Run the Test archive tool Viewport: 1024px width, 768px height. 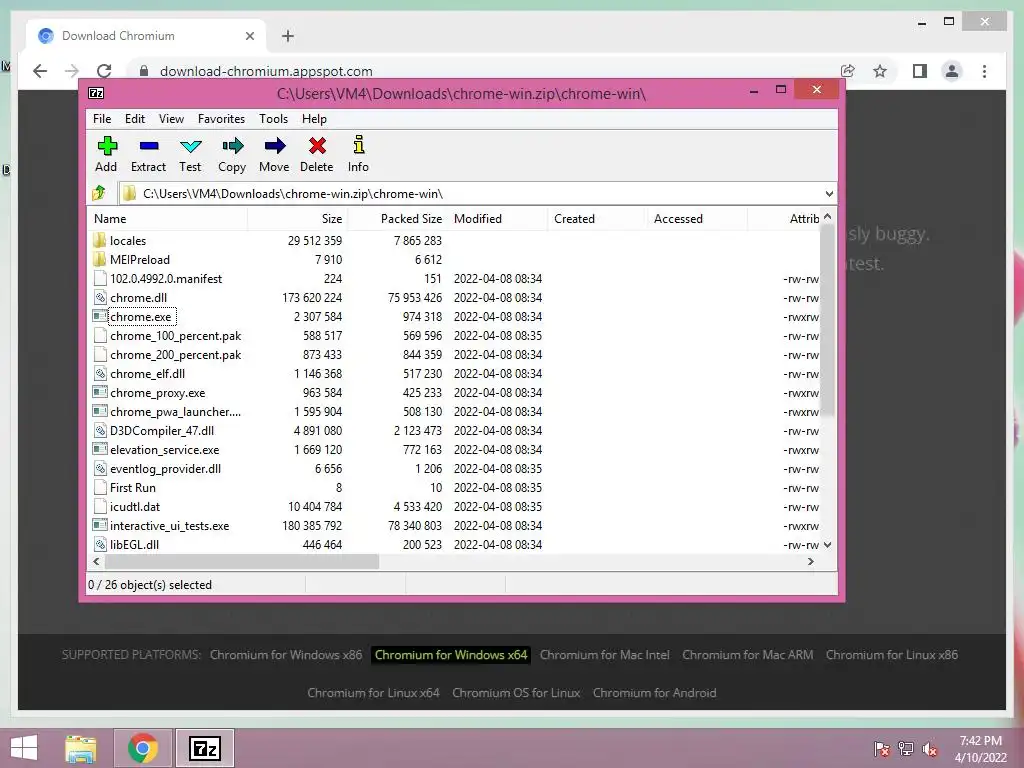(191, 146)
